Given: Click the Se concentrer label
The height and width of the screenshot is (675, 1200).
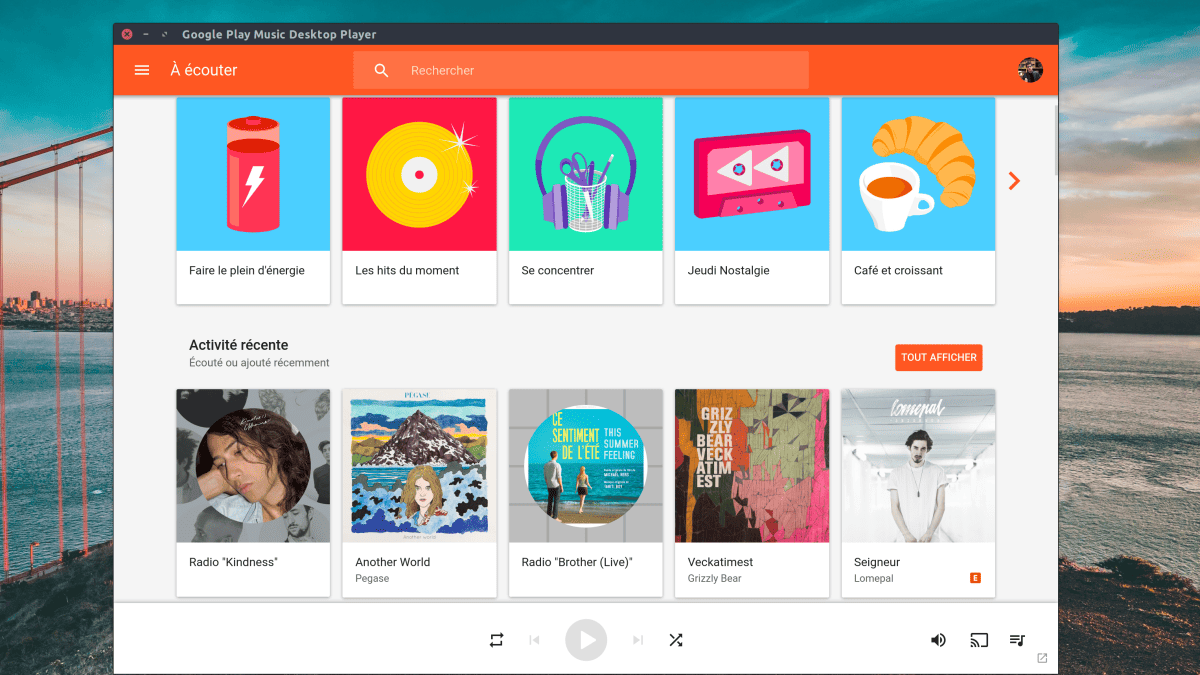Looking at the screenshot, I should click(x=558, y=271).
